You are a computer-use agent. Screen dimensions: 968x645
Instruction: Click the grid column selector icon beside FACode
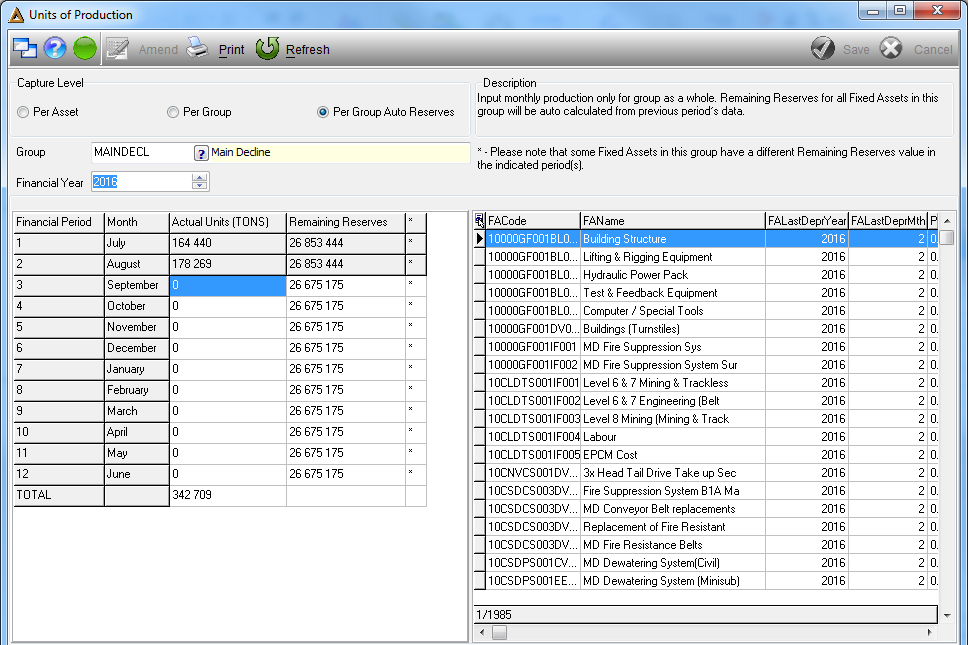point(480,220)
